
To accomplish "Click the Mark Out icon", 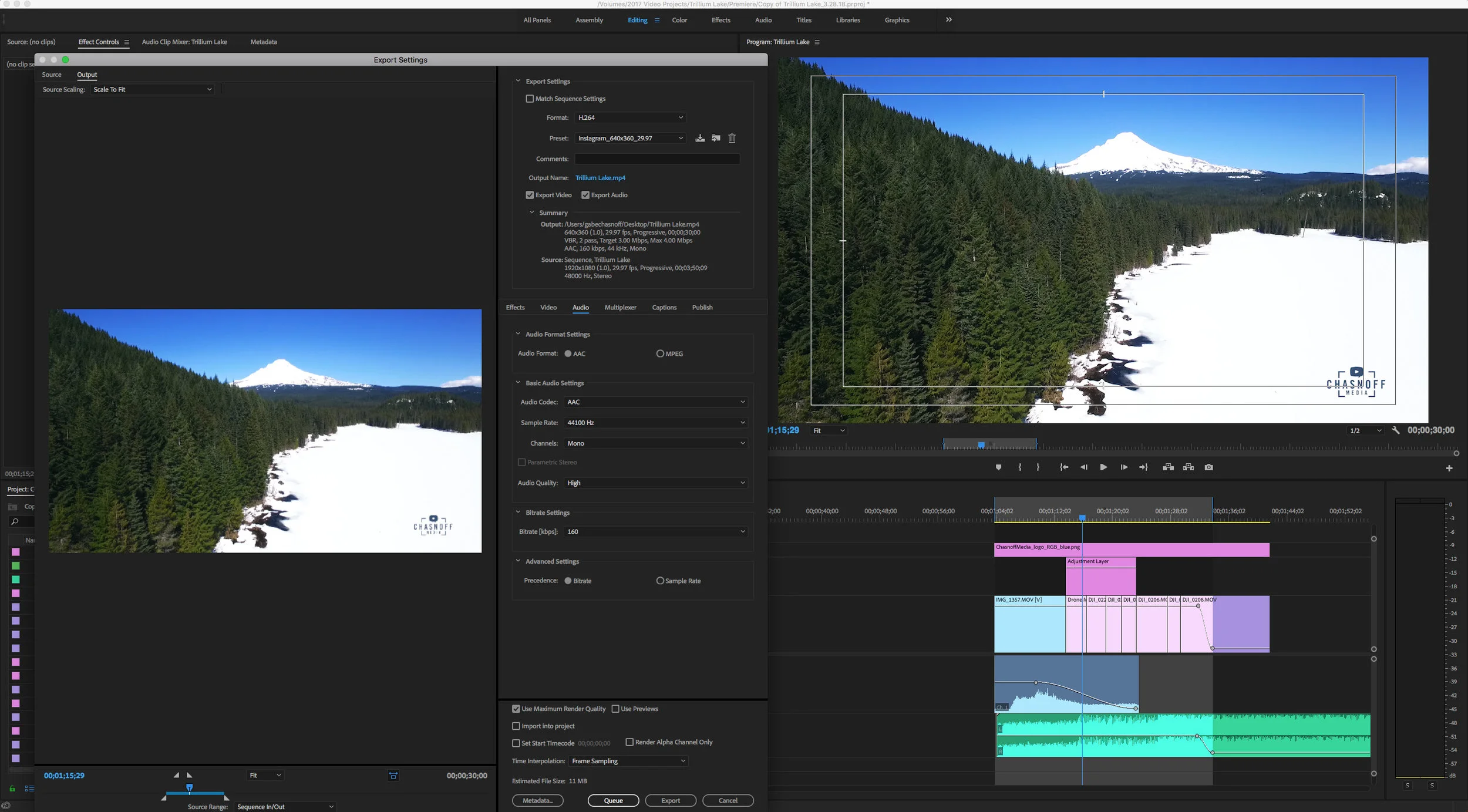I will click(1038, 467).
